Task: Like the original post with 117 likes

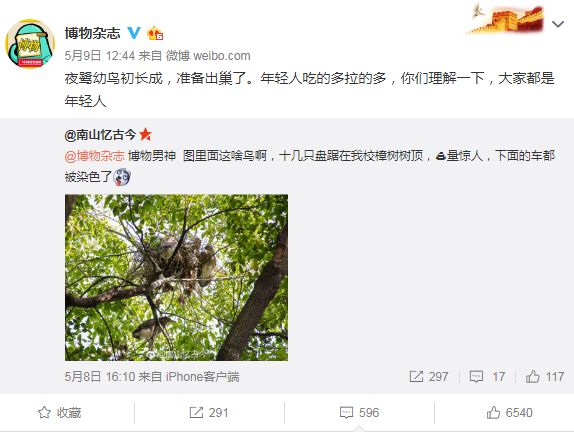Action: pyautogui.click(x=544, y=377)
